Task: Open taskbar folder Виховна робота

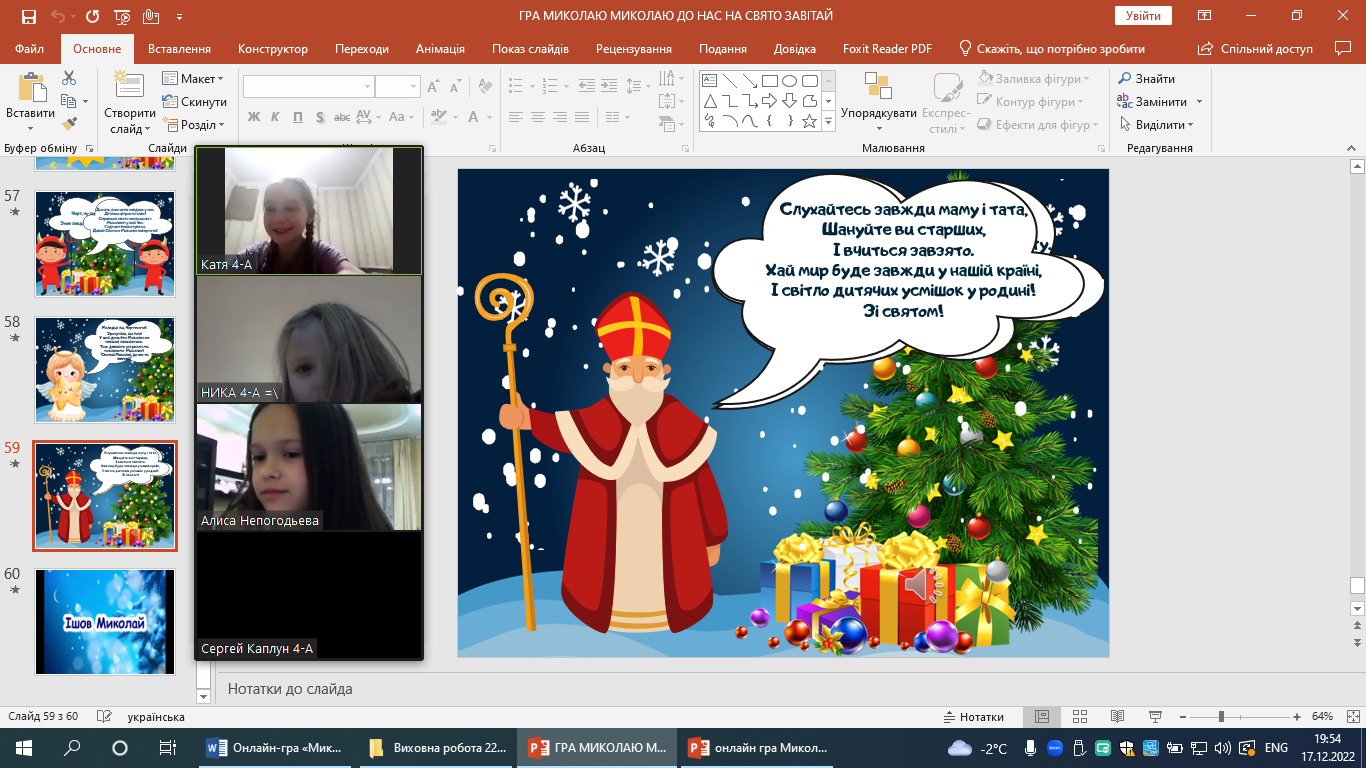Action: (439, 748)
